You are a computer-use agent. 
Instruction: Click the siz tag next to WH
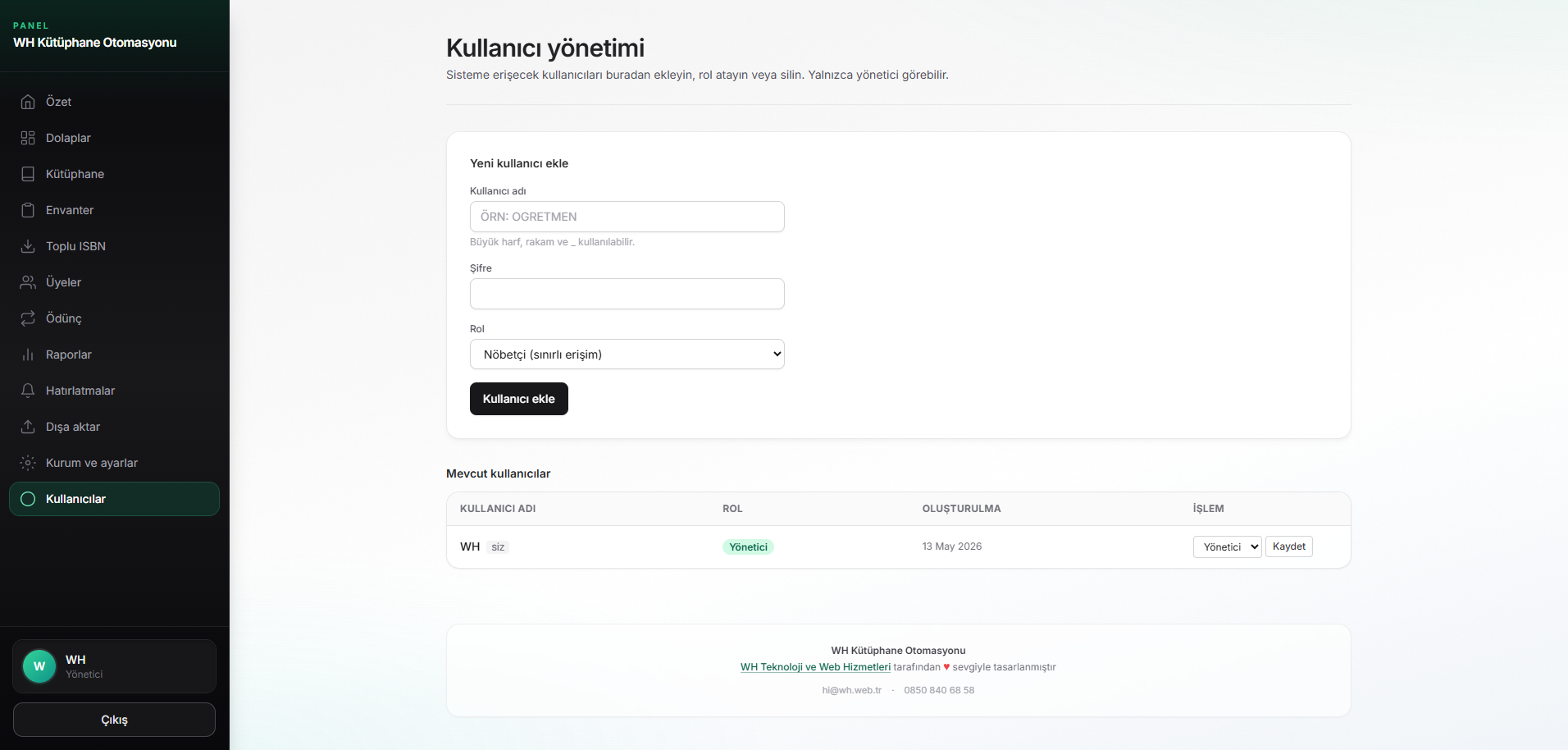[x=498, y=547]
